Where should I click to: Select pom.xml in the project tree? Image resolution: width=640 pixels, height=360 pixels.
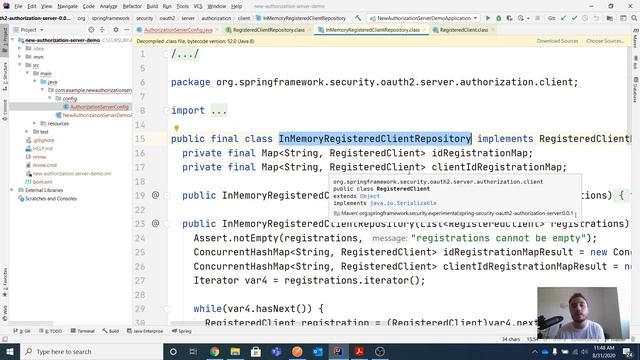click(42, 182)
